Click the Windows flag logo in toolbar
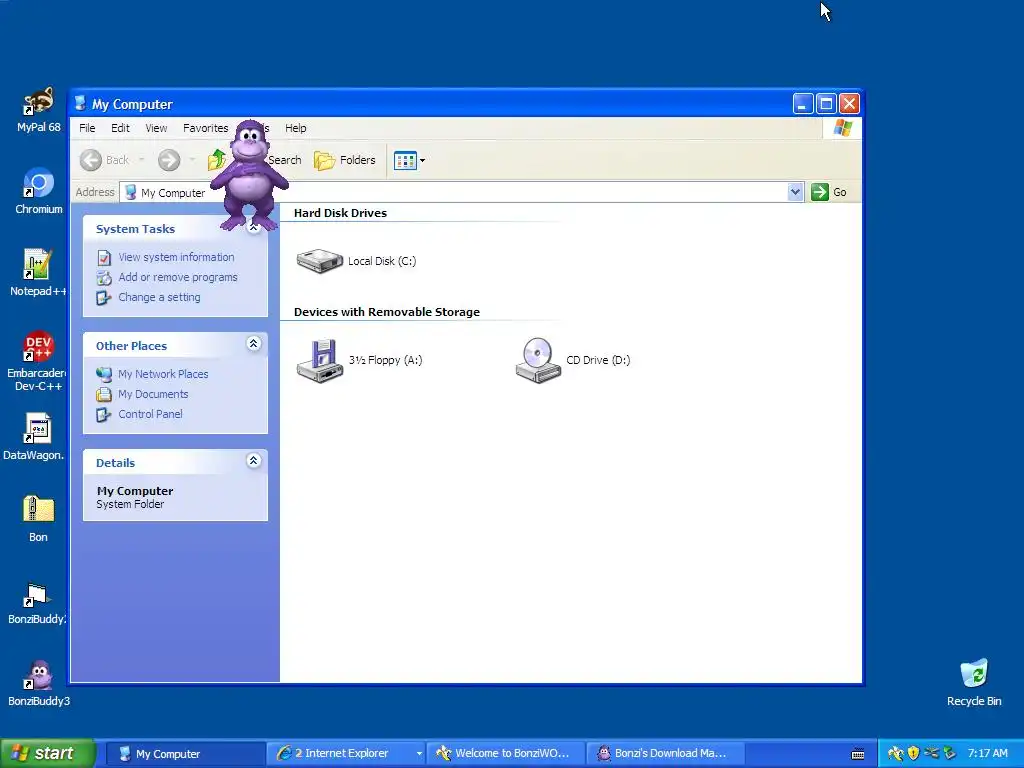The width and height of the screenshot is (1024, 768). (x=842, y=128)
